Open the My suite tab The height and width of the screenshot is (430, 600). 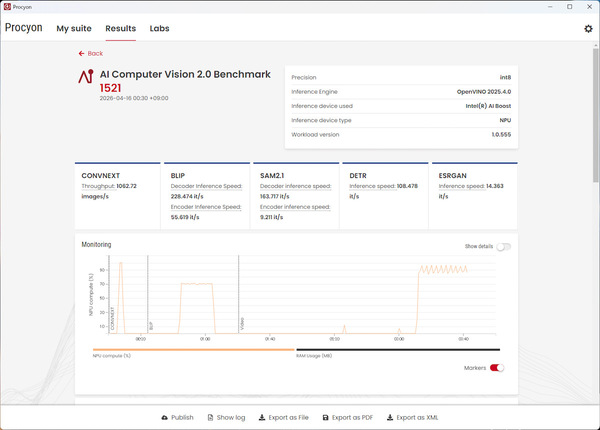[74, 29]
